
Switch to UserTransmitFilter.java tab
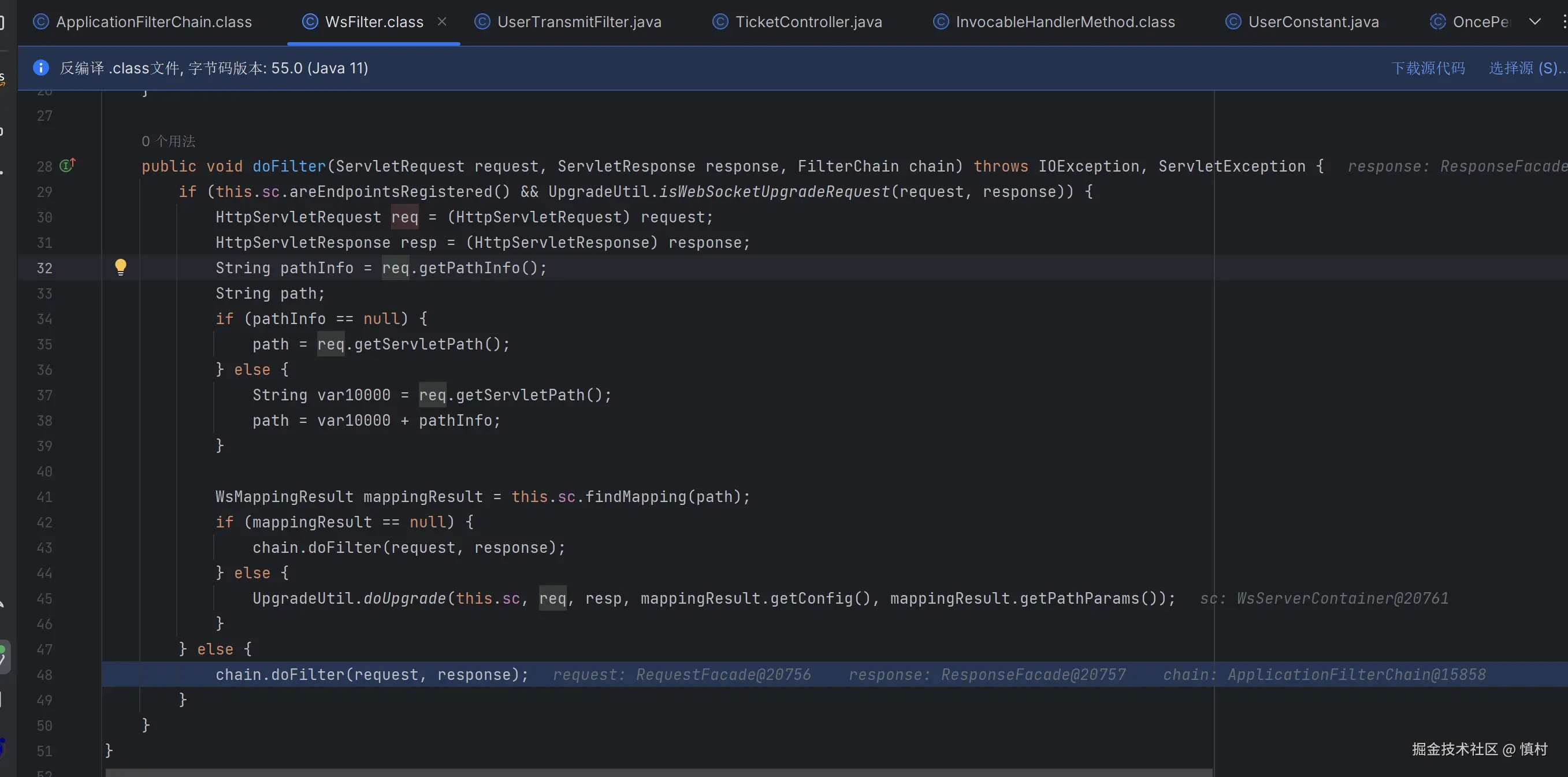[x=578, y=22]
